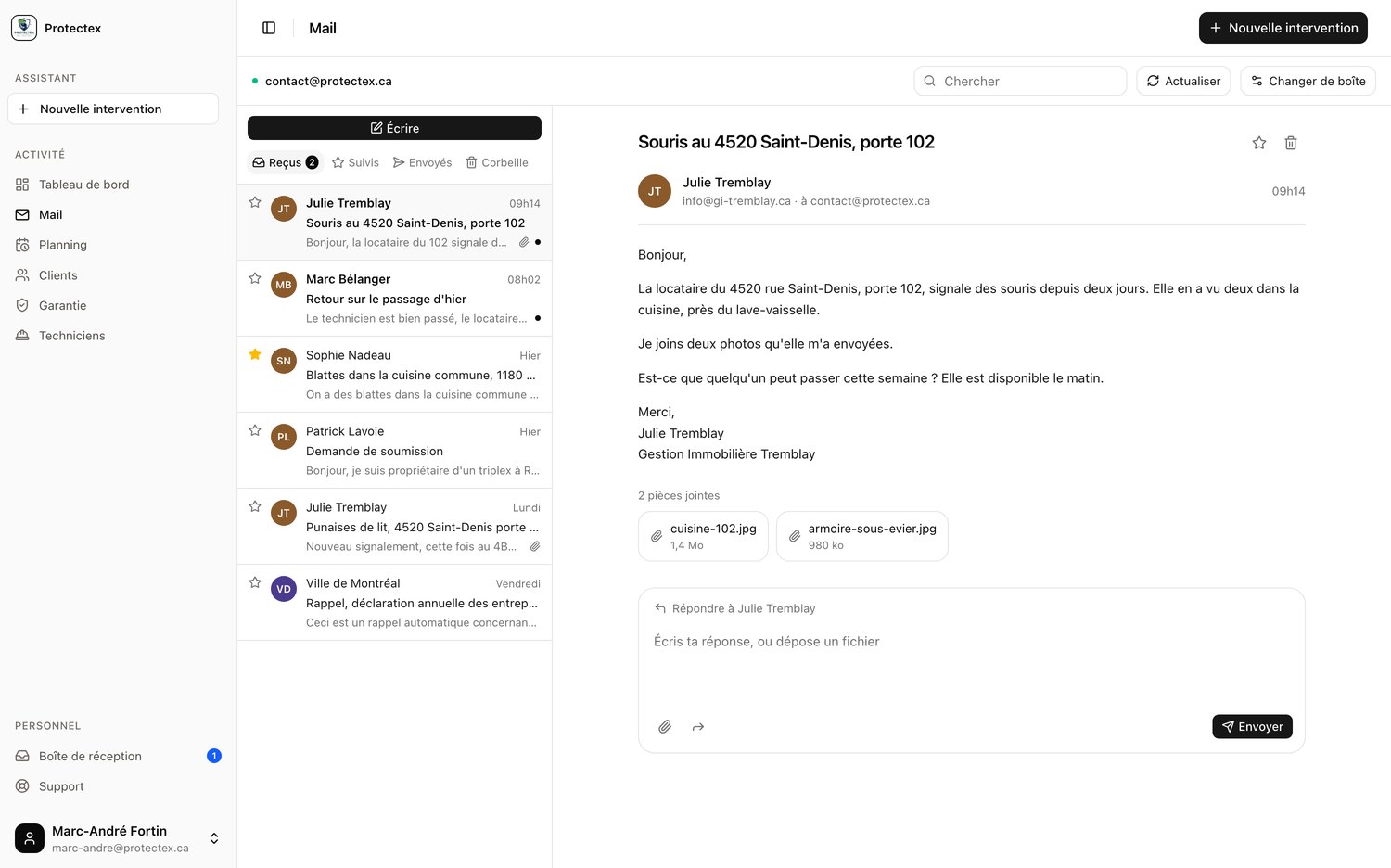Click the subject Souris au 4520 Saint-Denis heading

786,142
